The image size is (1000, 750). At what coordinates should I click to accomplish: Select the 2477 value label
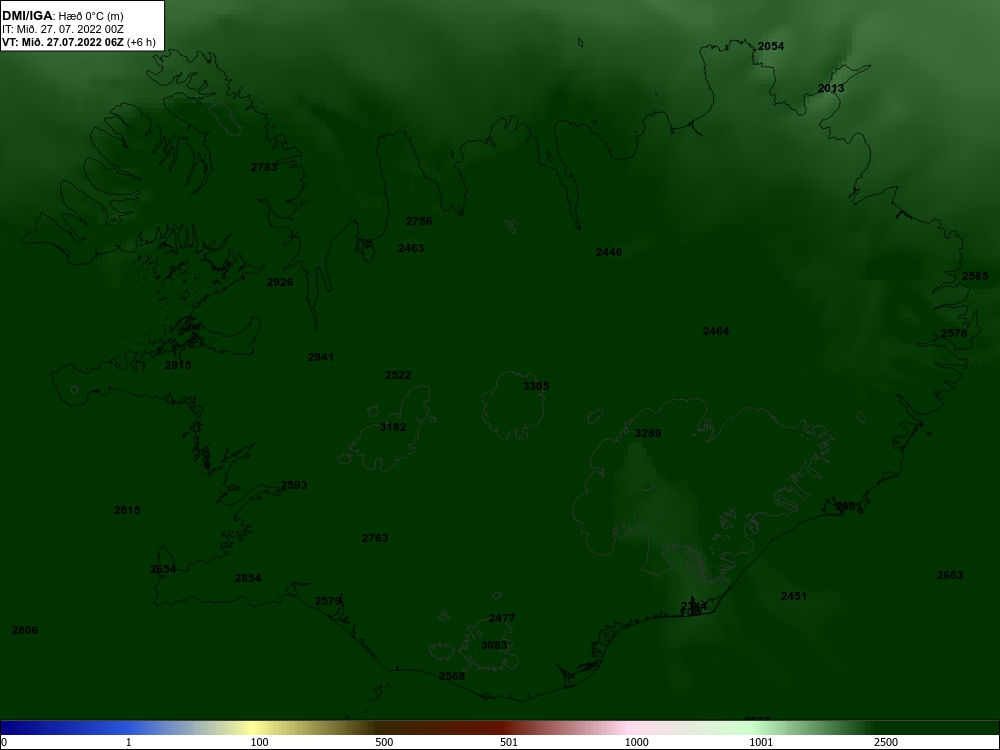tap(502, 618)
